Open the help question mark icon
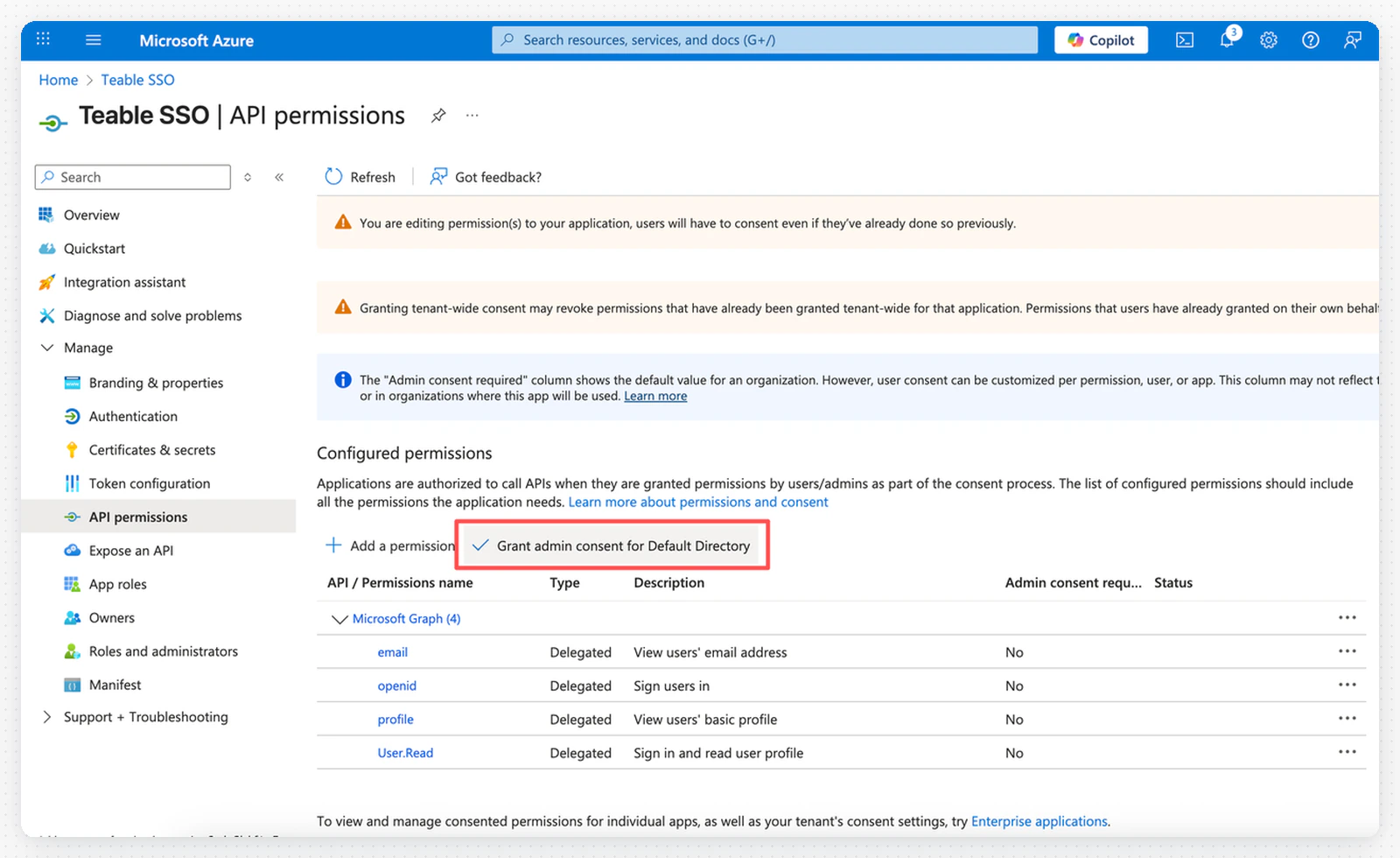Screen dimensions: 1400x858 tap(1311, 40)
